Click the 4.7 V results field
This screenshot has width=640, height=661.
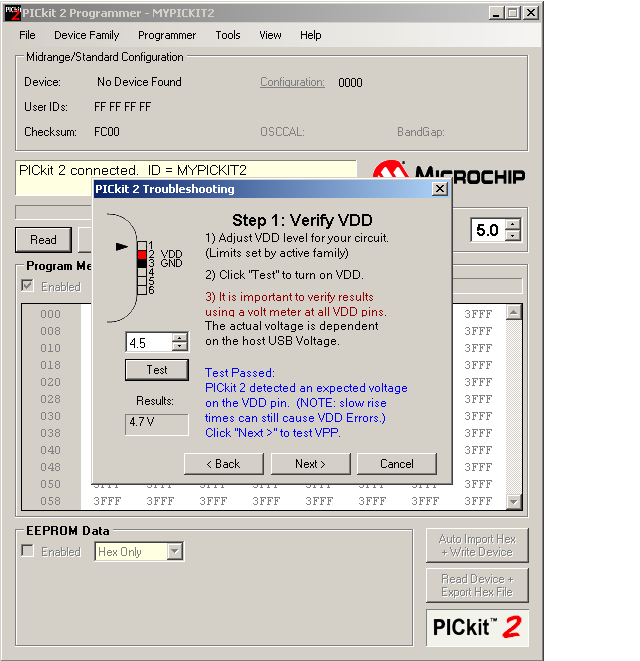click(x=156, y=424)
